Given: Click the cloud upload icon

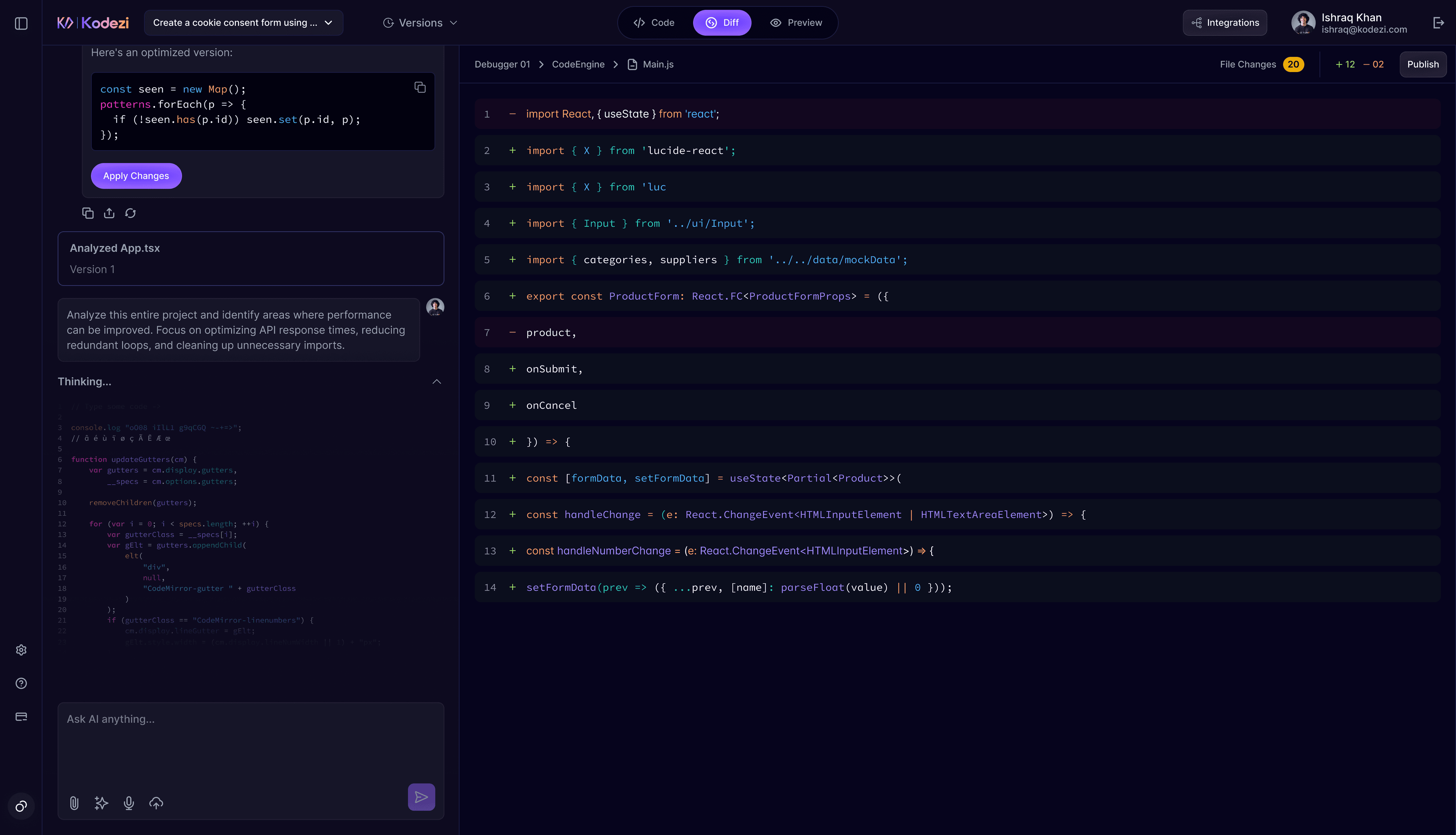Looking at the screenshot, I should (x=156, y=803).
